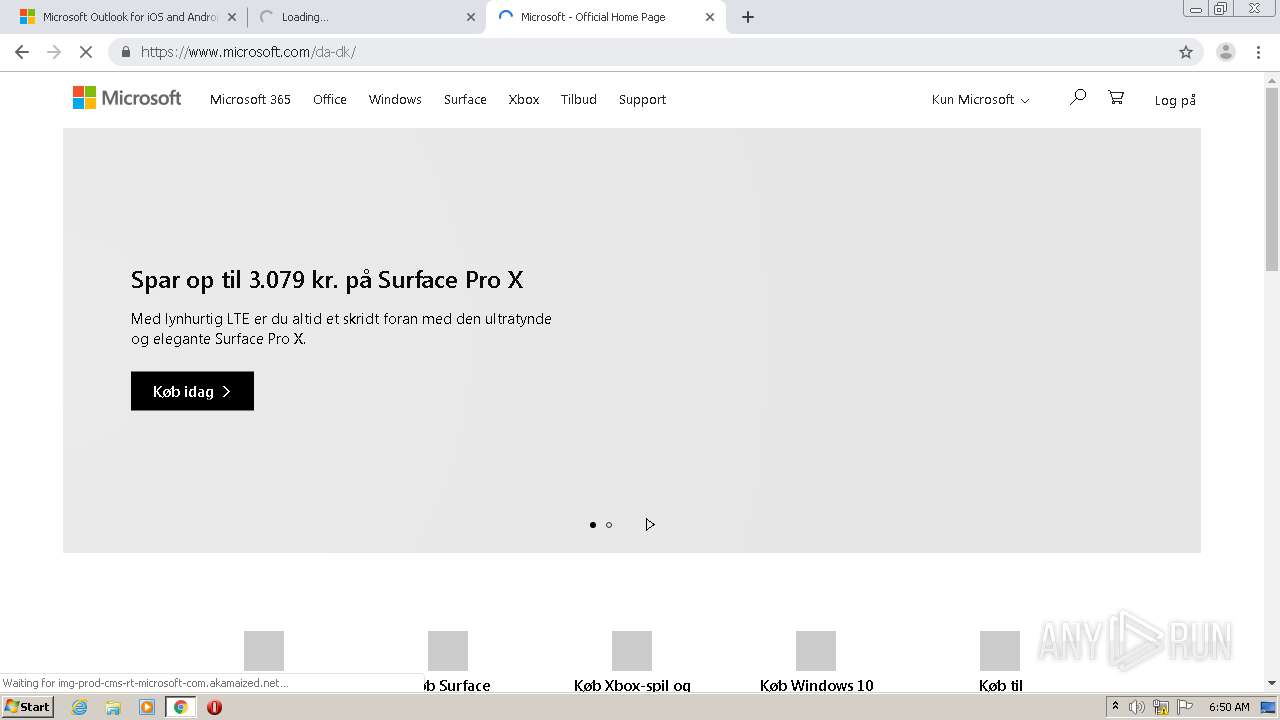1280x720 pixels.
Task: Open the Tilbud menu item
Action: (x=579, y=99)
